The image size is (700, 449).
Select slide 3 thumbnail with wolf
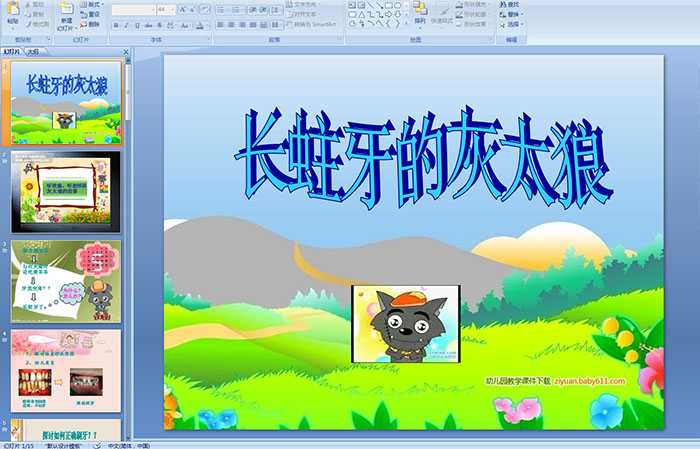(66, 281)
